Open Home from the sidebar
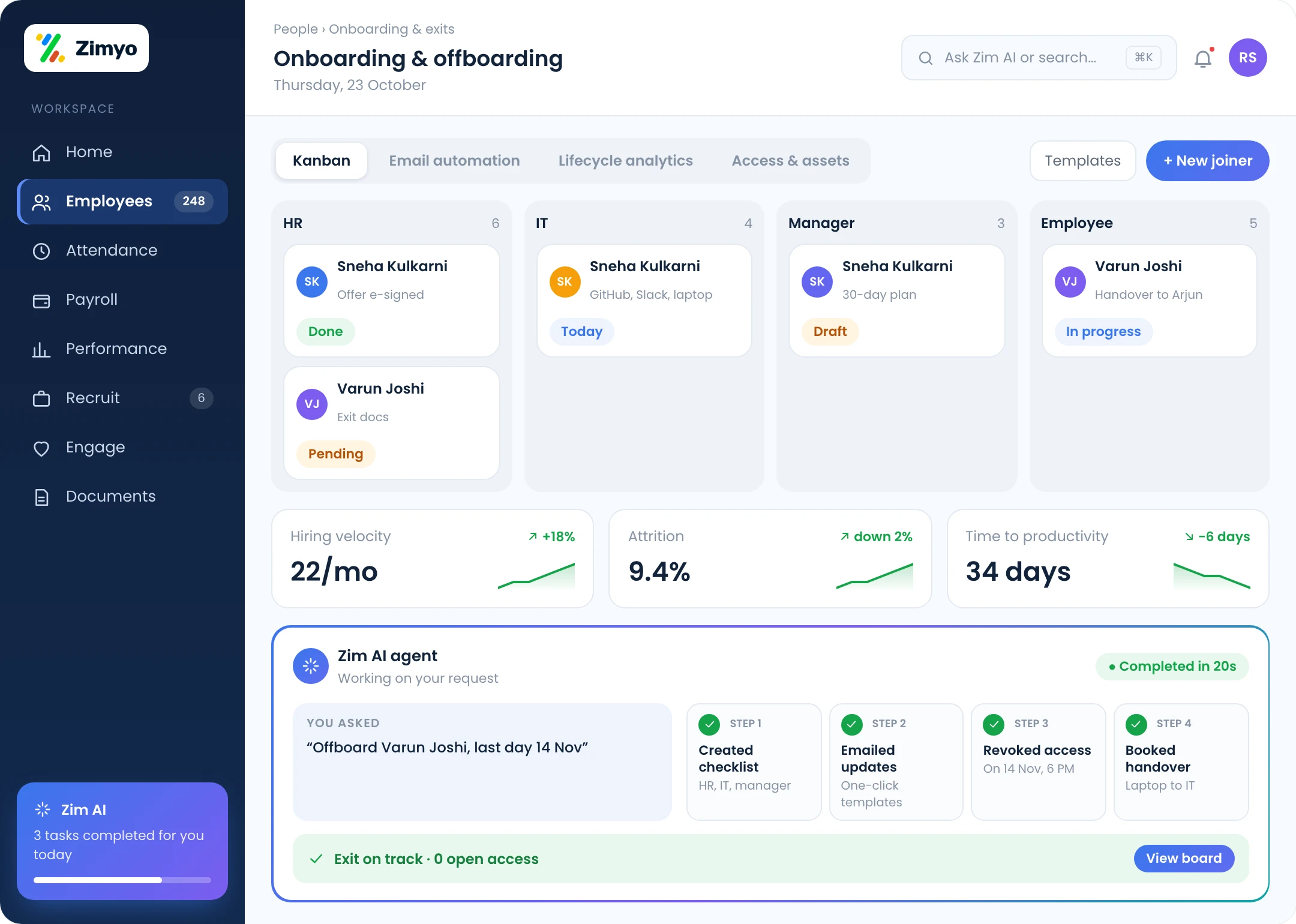The height and width of the screenshot is (924, 1296). tap(122, 152)
